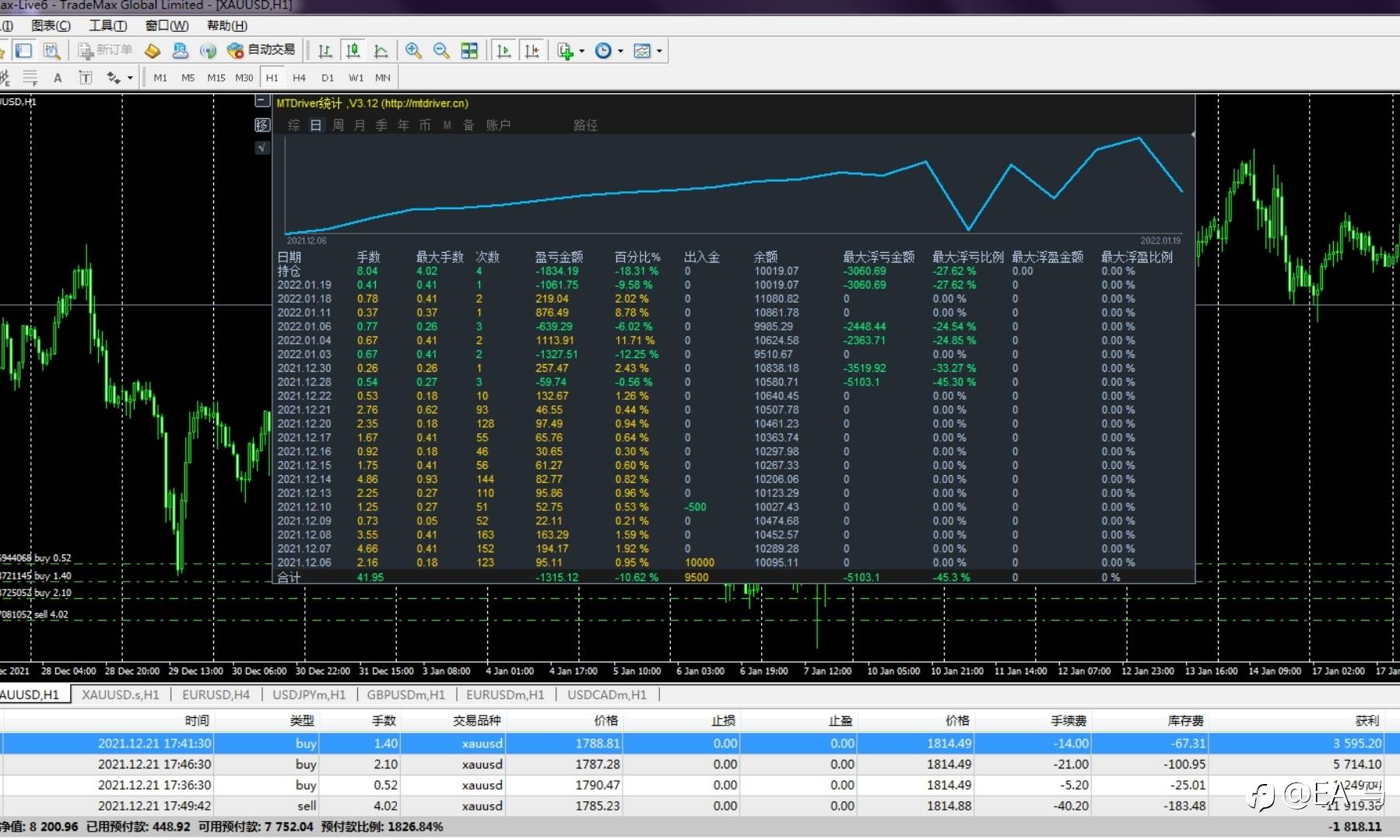The image size is (1400, 840).
Task: Click the Zoom Out magnifier icon
Action: click(x=441, y=51)
